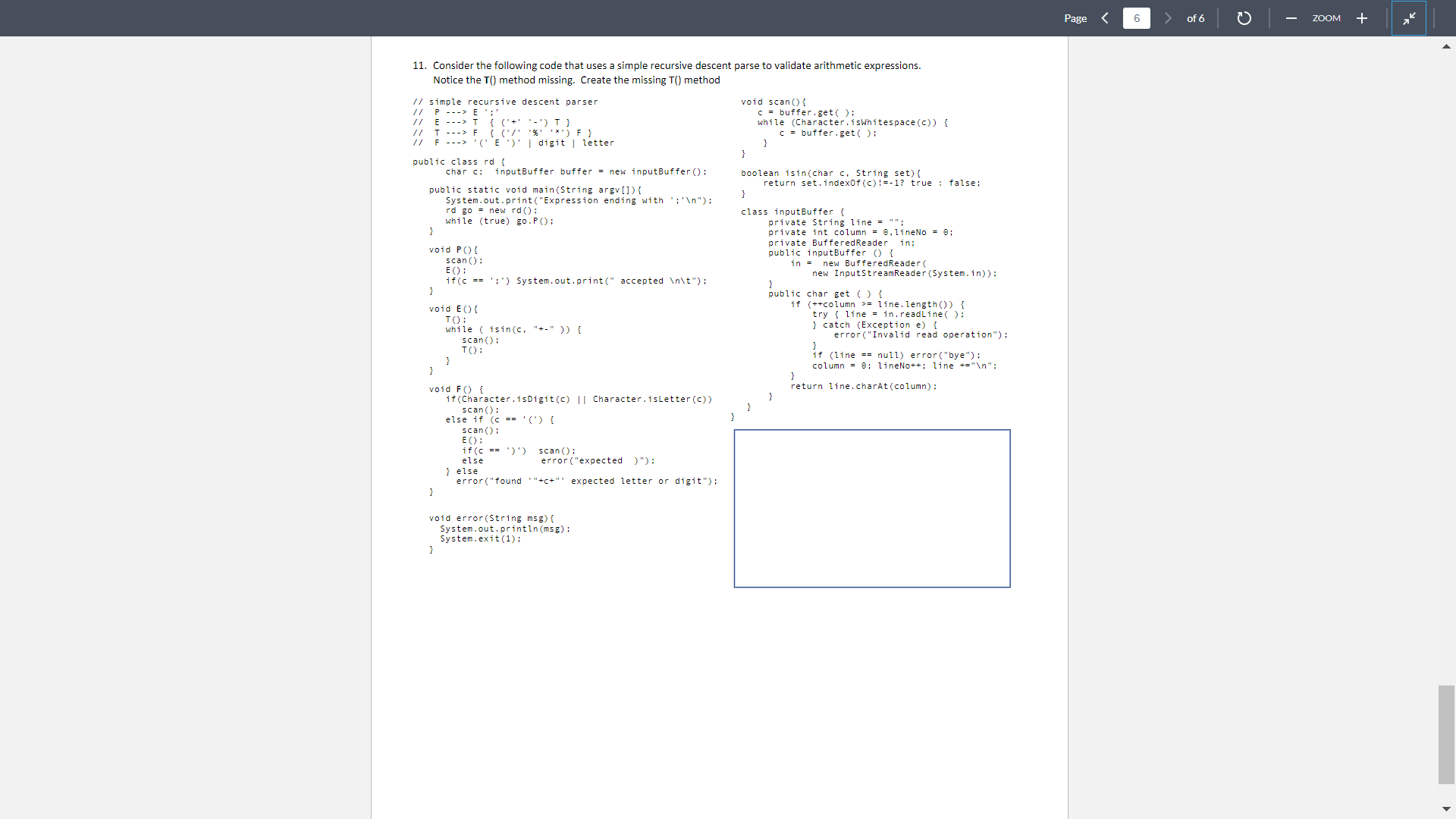
Task: Click the 'void error(String msg){' line
Action: point(491,518)
